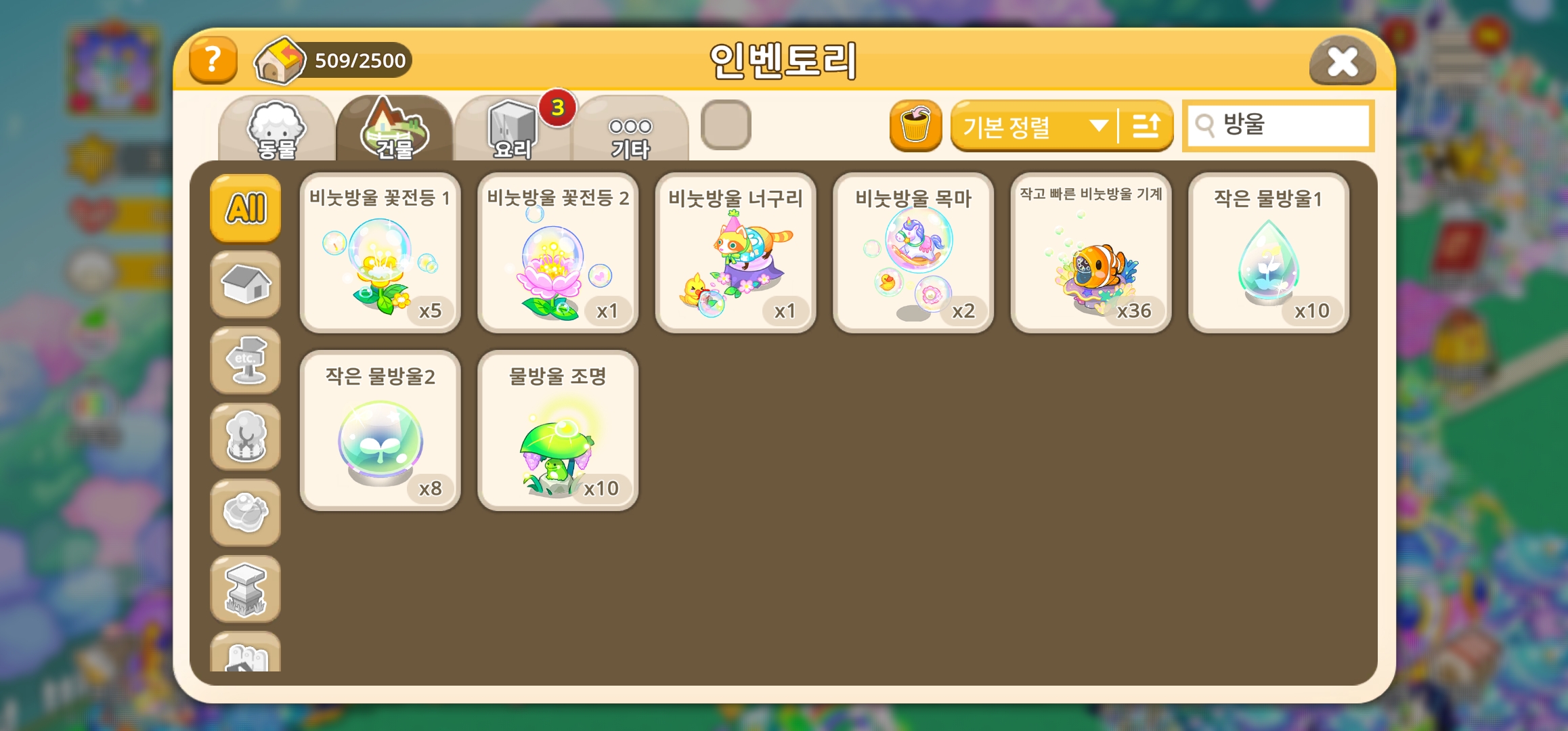Select the etc. signpost category filter

click(x=245, y=361)
